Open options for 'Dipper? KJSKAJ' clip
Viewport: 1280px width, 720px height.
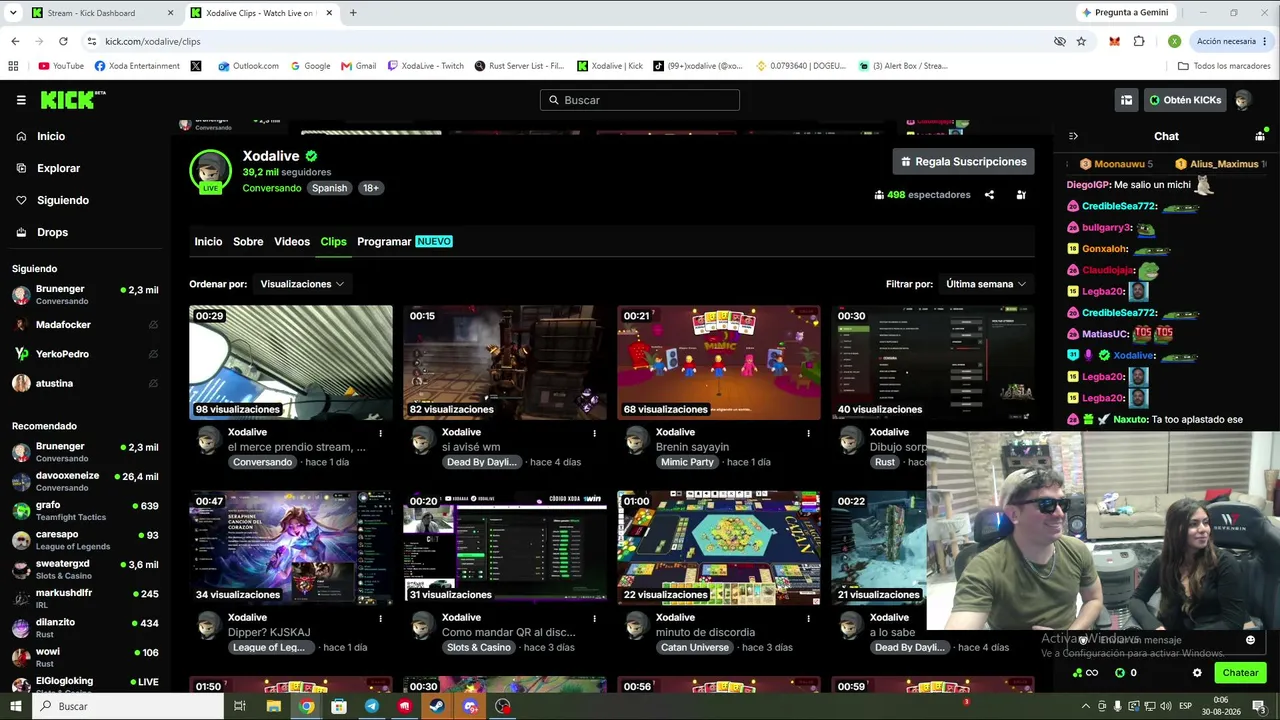point(380,618)
